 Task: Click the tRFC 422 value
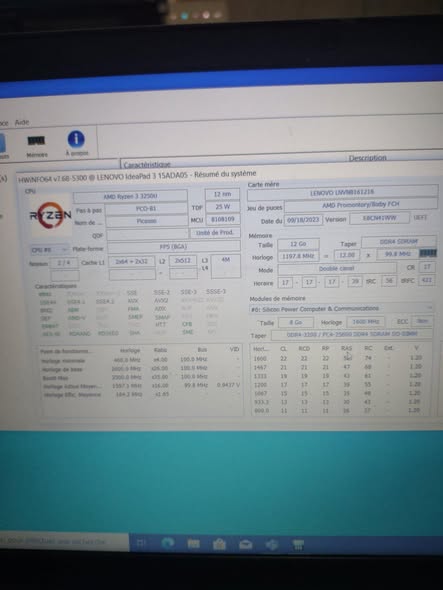[426, 280]
